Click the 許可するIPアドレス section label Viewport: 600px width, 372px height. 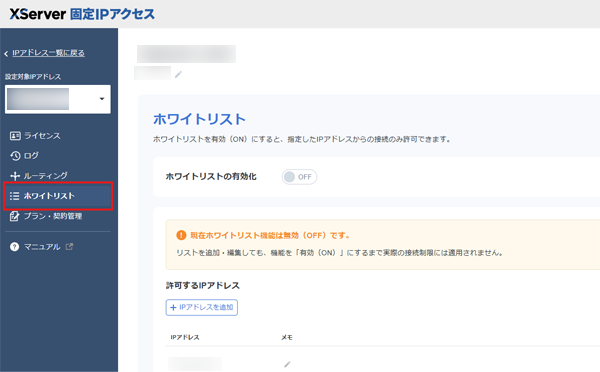[x=203, y=286]
